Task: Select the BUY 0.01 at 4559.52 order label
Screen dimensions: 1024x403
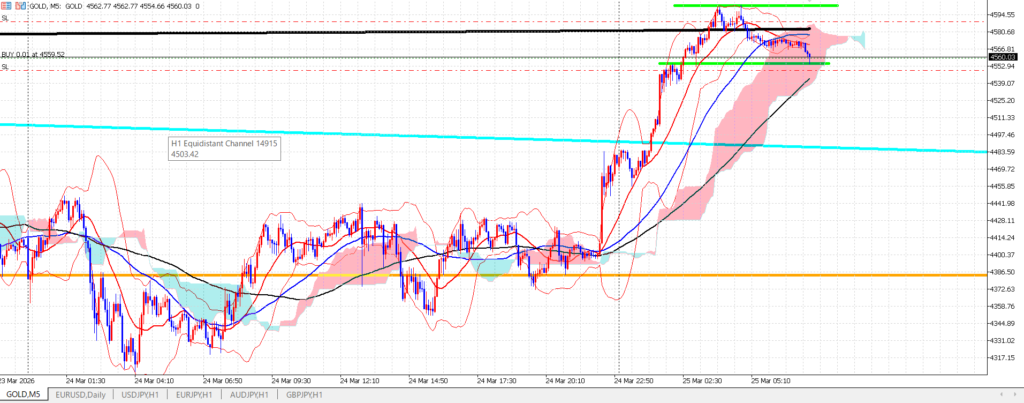Action: (33, 54)
